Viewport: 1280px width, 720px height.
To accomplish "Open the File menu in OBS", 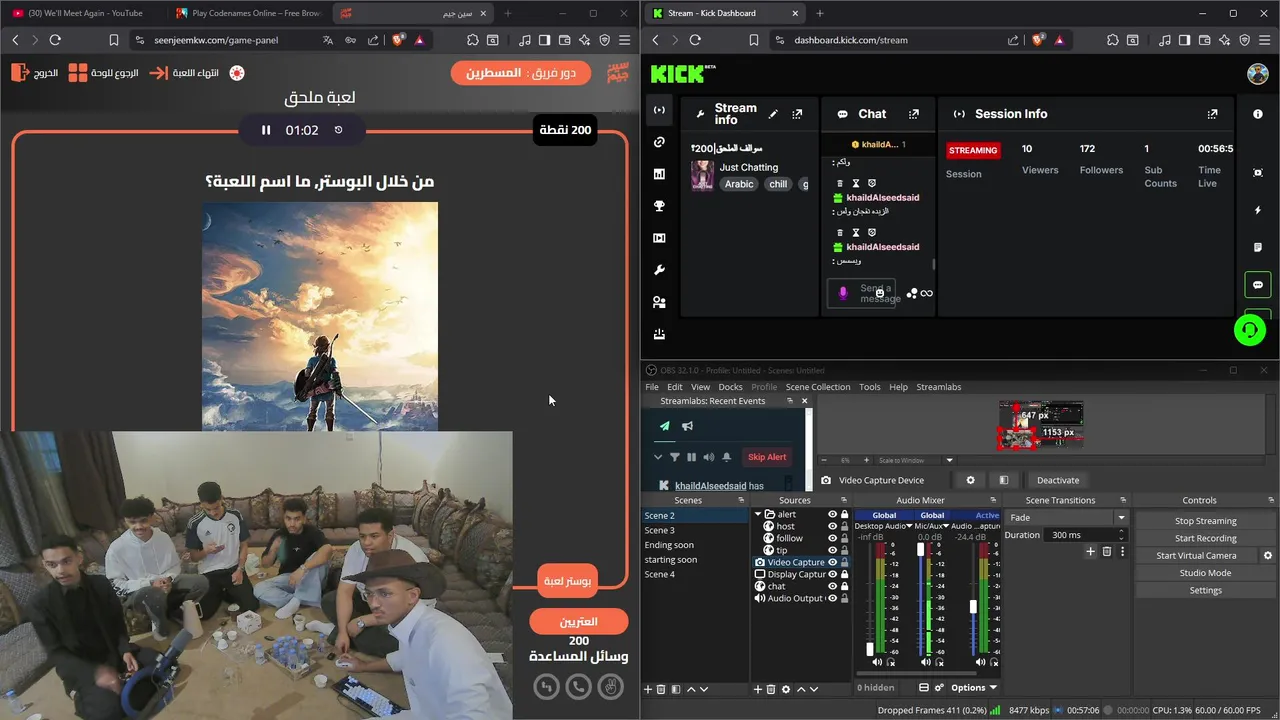I will (x=652, y=387).
